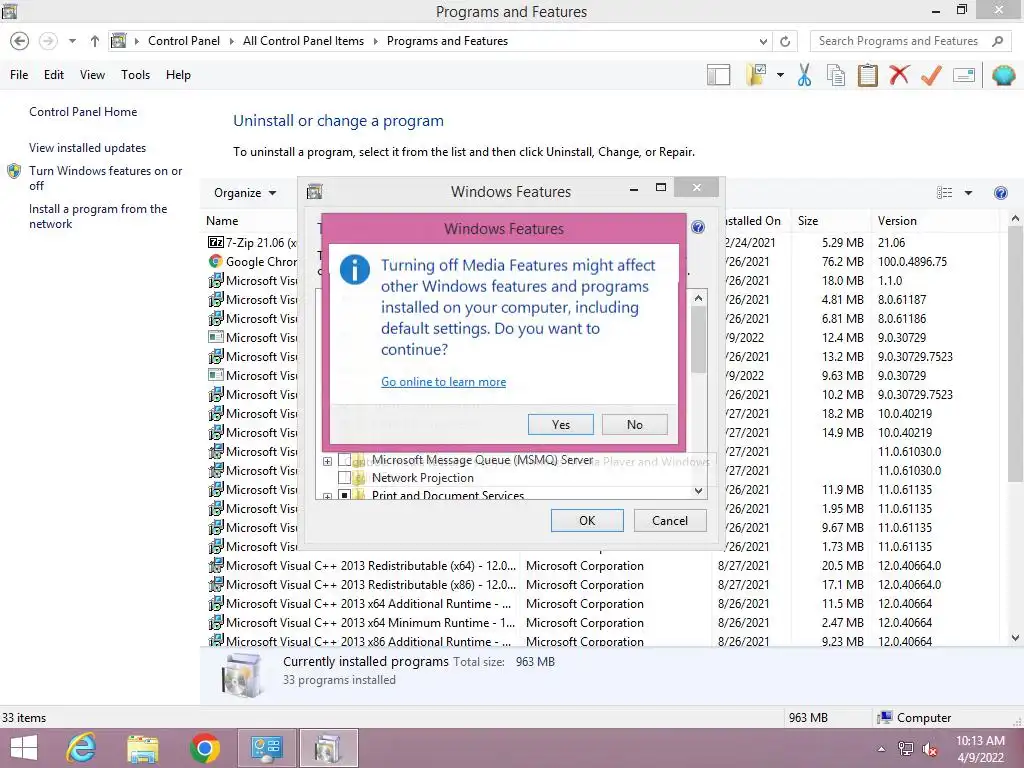Click Yes in the confirmation prompt
1024x768 pixels.
[x=560, y=424]
